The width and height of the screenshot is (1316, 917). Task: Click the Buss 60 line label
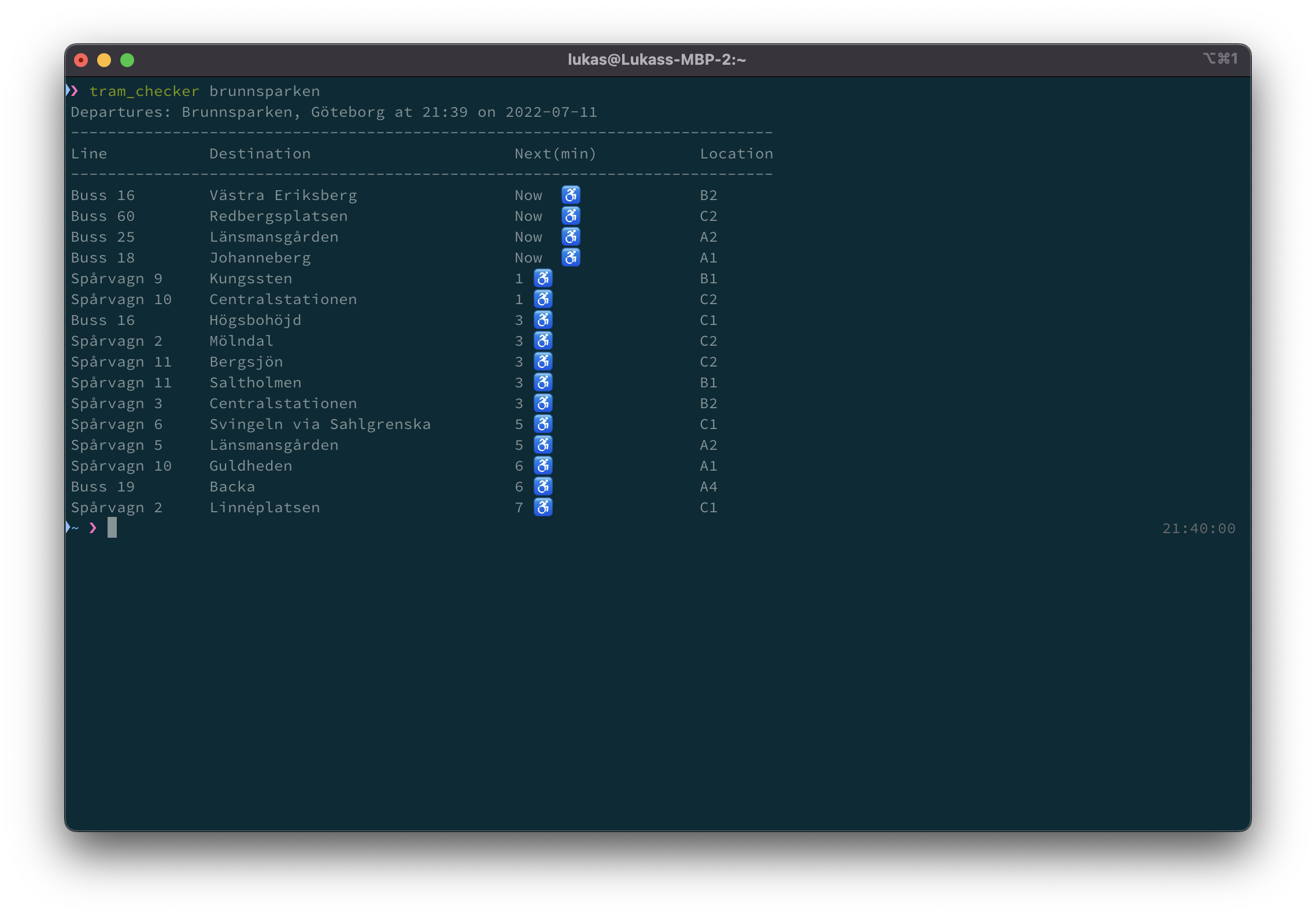pos(103,216)
